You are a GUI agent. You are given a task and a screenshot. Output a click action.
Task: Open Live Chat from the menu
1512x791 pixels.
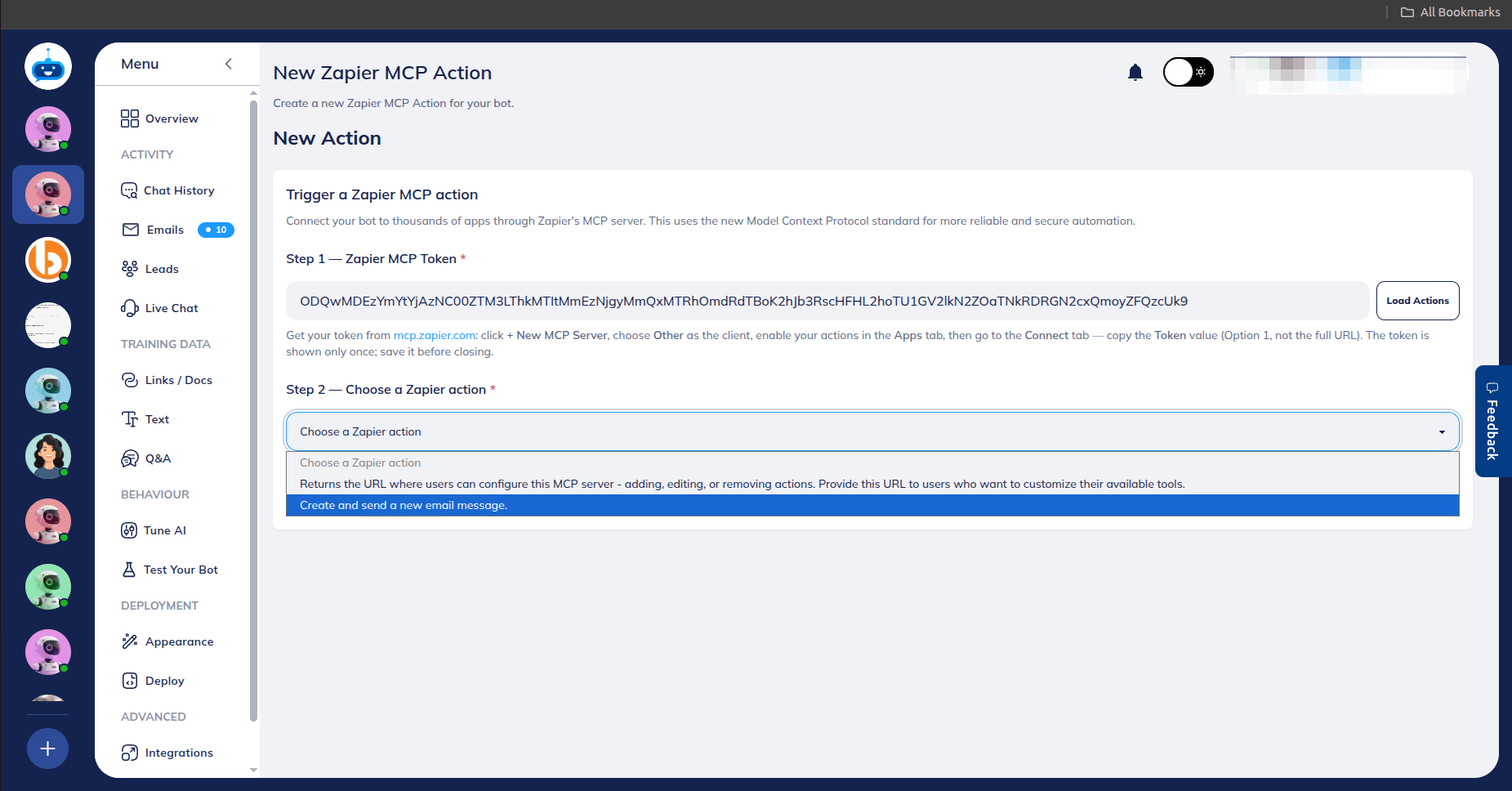coord(172,308)
